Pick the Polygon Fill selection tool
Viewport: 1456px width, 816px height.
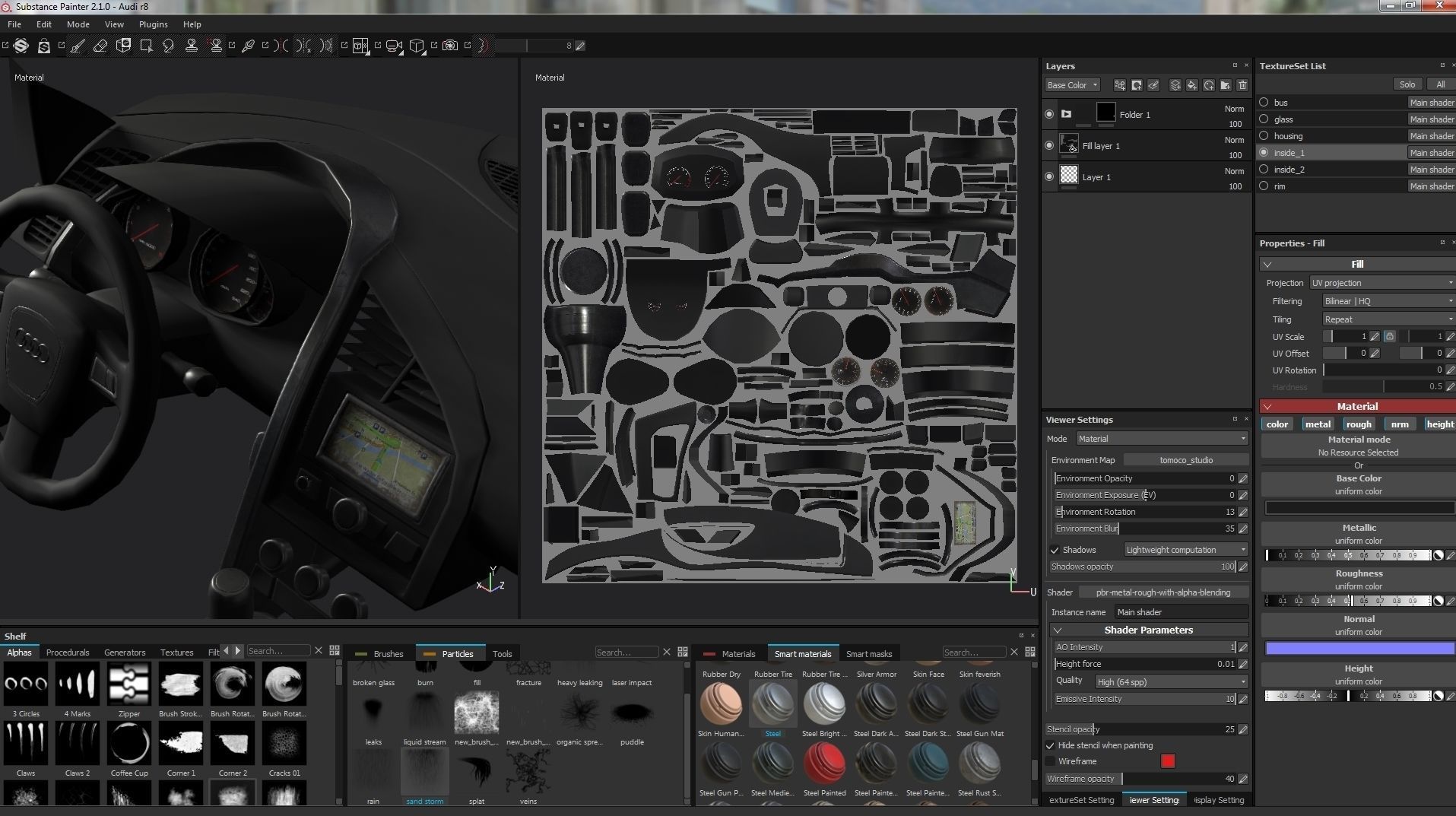click(146, 46)
